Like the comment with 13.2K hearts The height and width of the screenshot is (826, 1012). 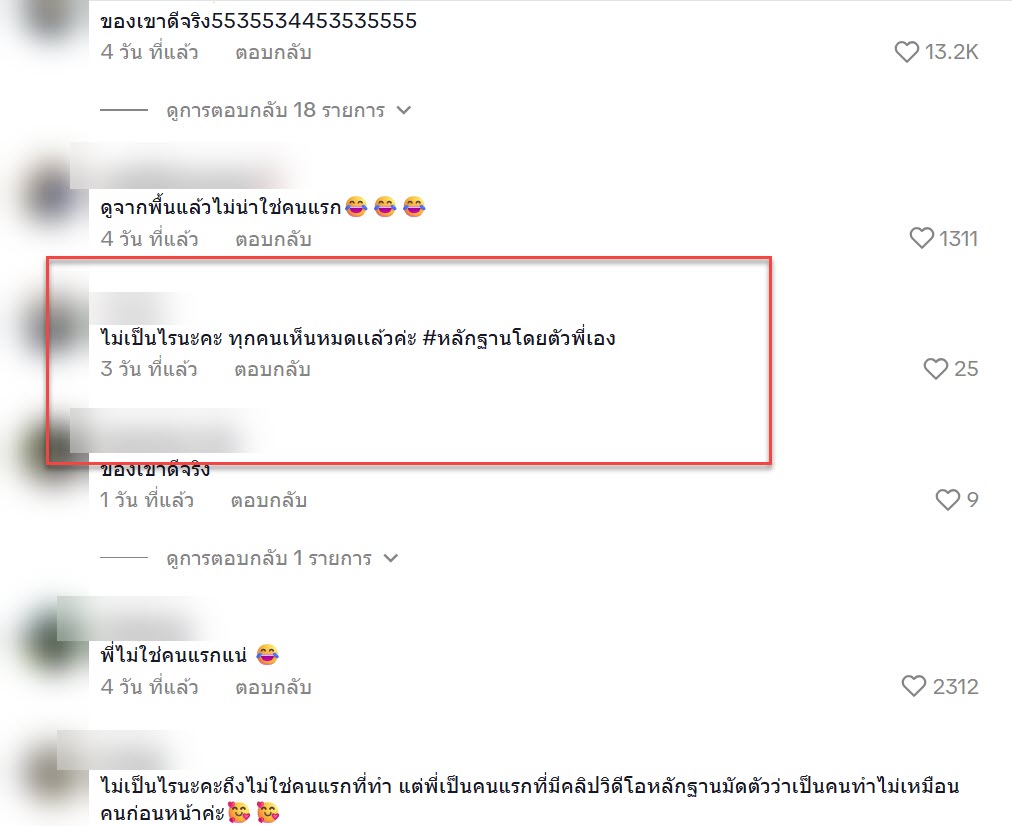click(906, 52)
